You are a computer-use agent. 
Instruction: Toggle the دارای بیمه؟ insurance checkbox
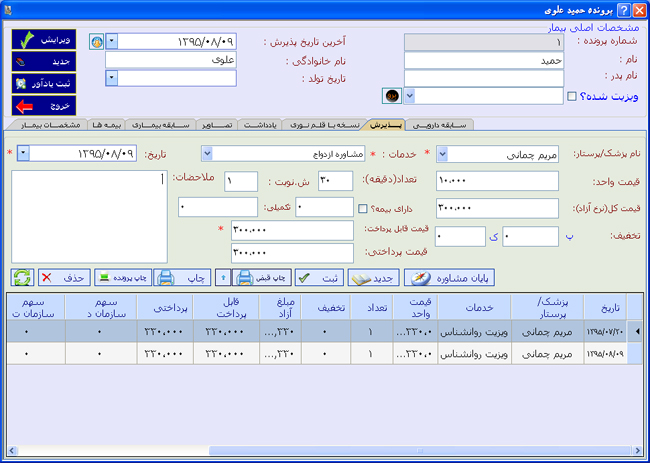[x=363, y=208]
